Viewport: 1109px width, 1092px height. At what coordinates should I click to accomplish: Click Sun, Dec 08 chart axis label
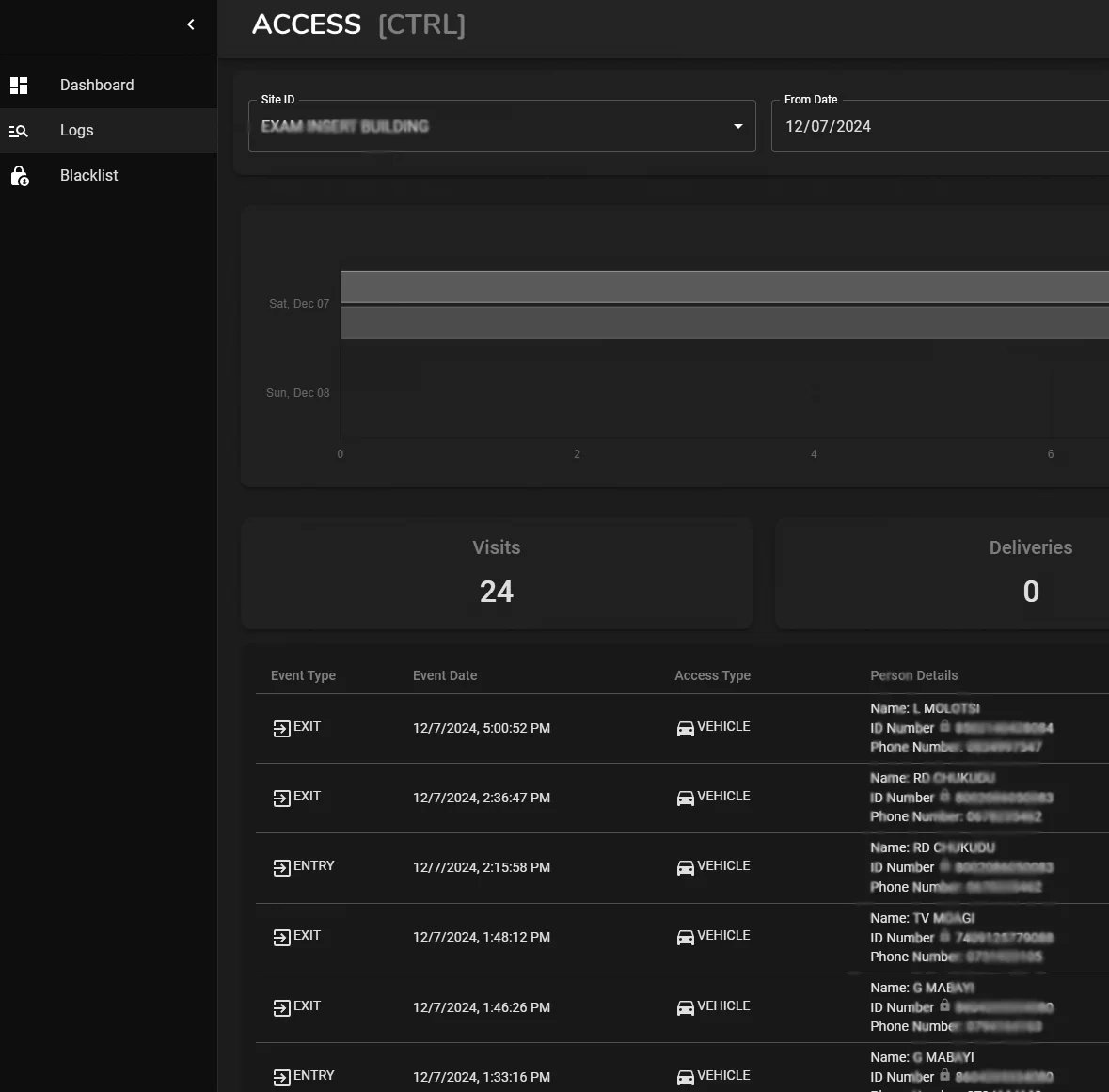[x=298, y=393]
